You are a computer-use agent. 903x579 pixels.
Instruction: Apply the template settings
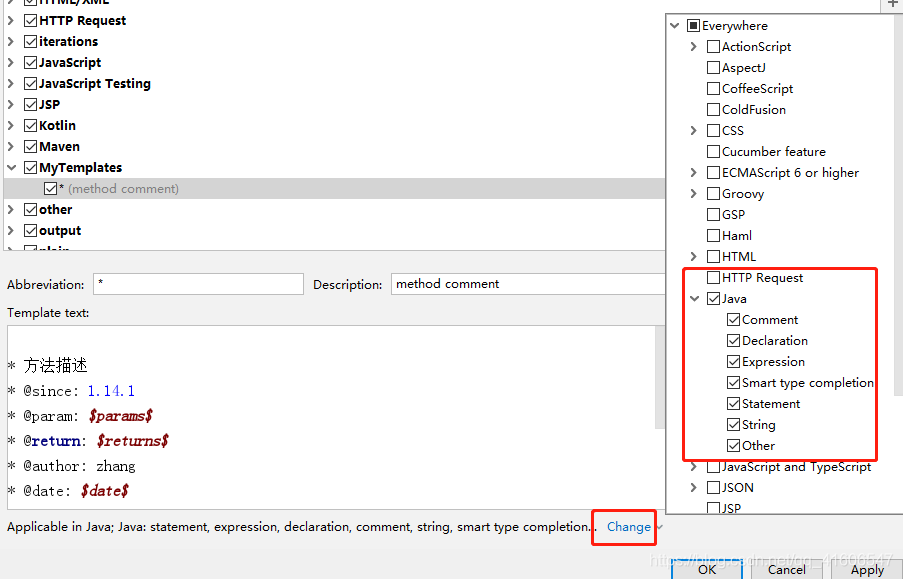(x=867, y=569)
